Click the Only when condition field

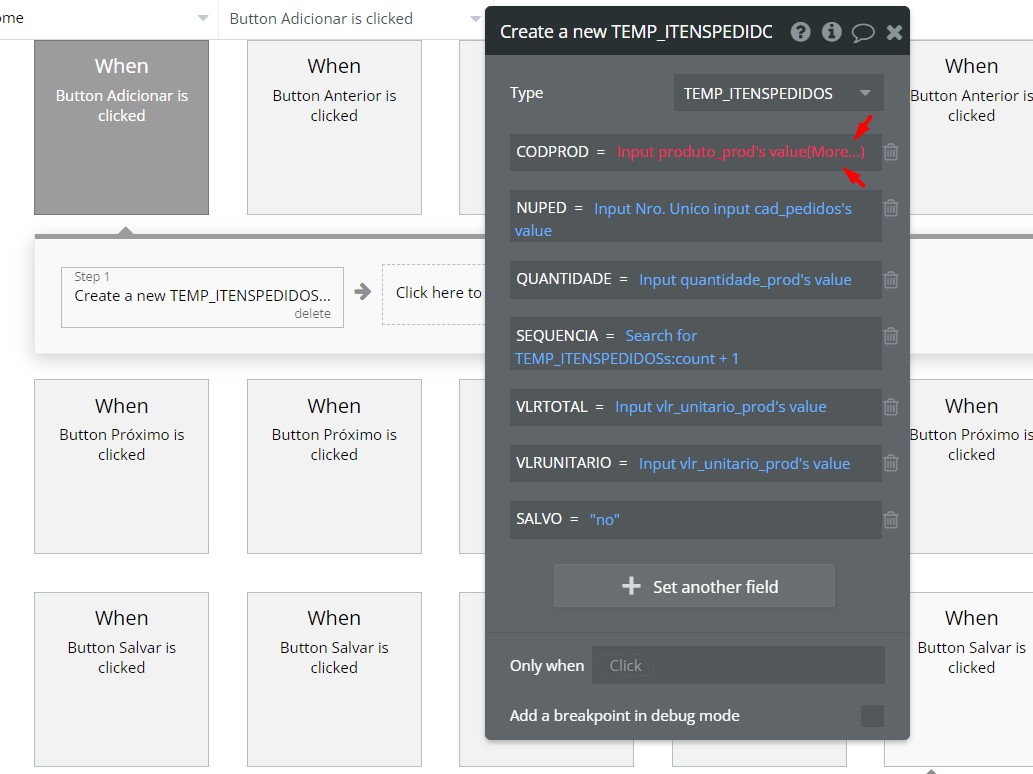pos(738,665)
